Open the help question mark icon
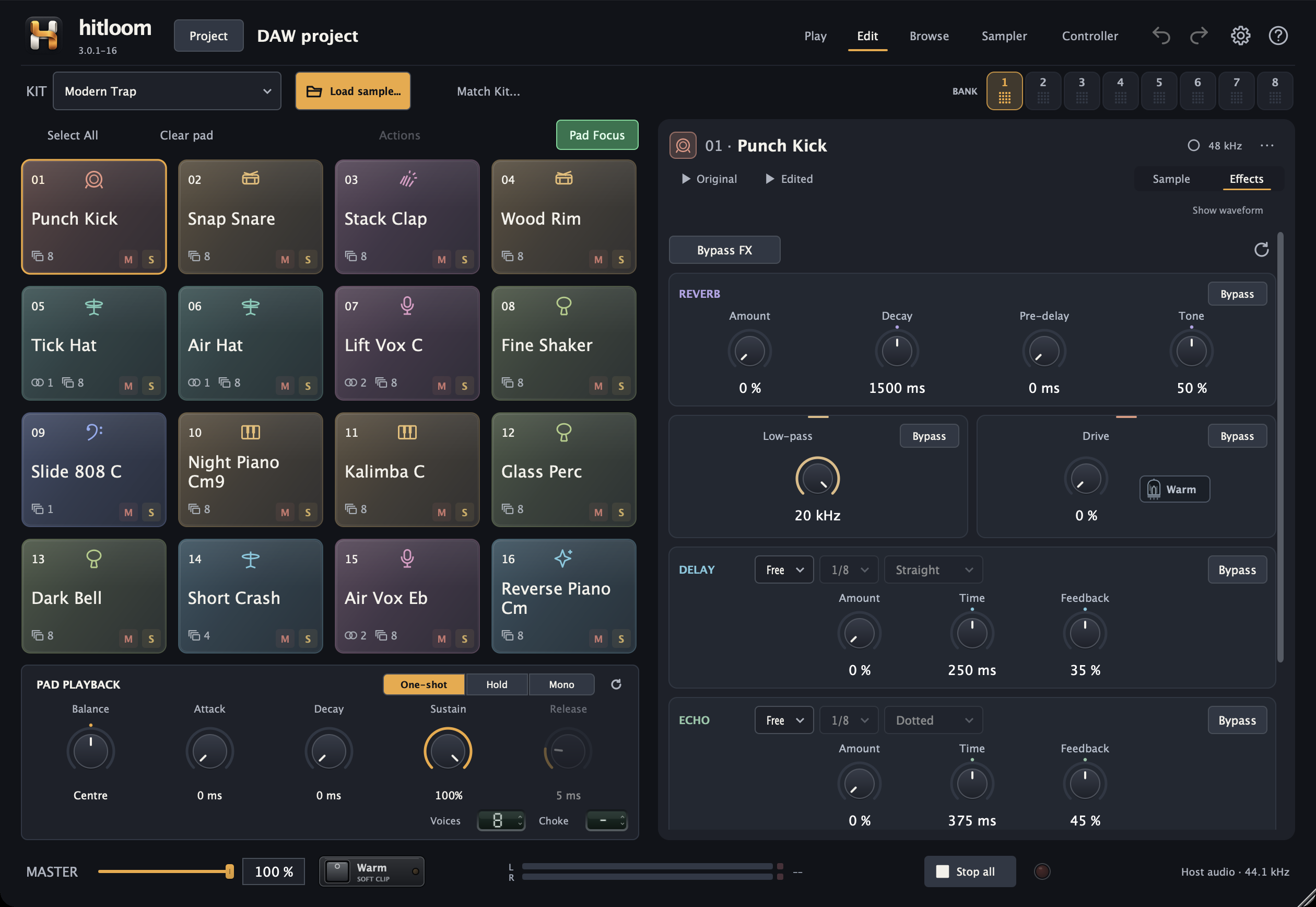The height and width of the screenshot is (907, 1316). click(1278, 36)
